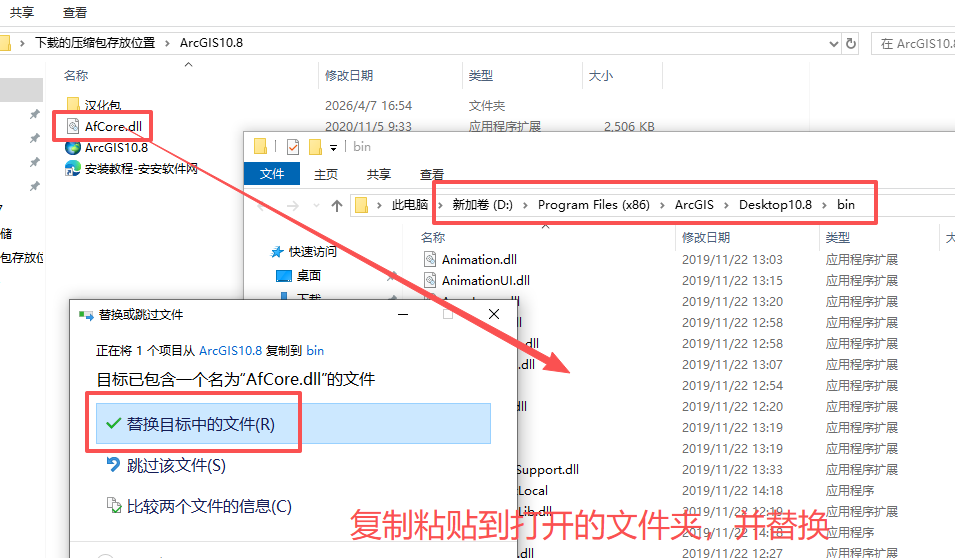Open the 查看 tab in the back window
Viewport: 955px width, 558px height.
click(x=75, y=12)
